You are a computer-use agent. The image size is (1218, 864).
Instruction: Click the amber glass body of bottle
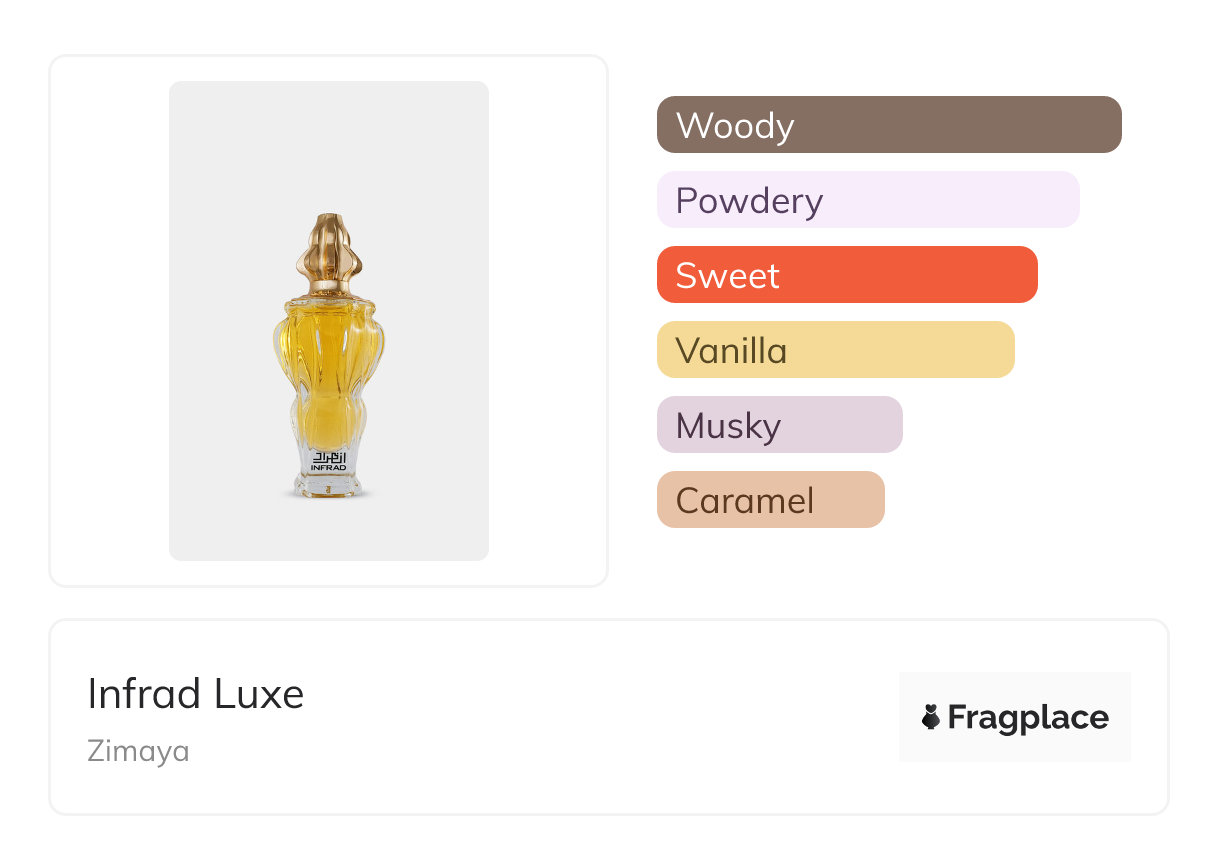pyautogui.click(x=328, y=370)
